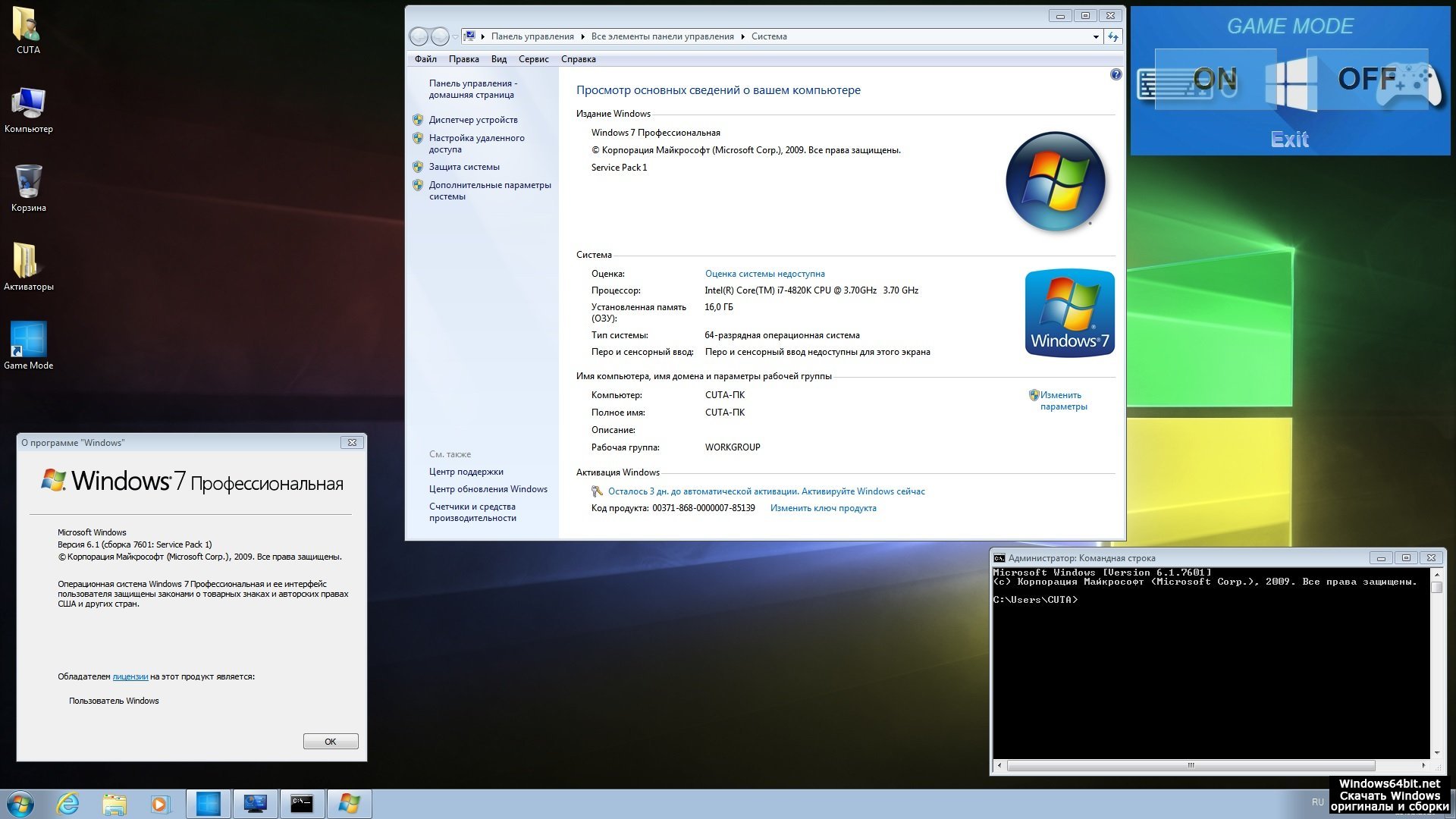Image resolution: width=1456 pixels, height=819 pixels.
Task: Open the Компьютер desktop icon
Action: (x=28, y=103)
